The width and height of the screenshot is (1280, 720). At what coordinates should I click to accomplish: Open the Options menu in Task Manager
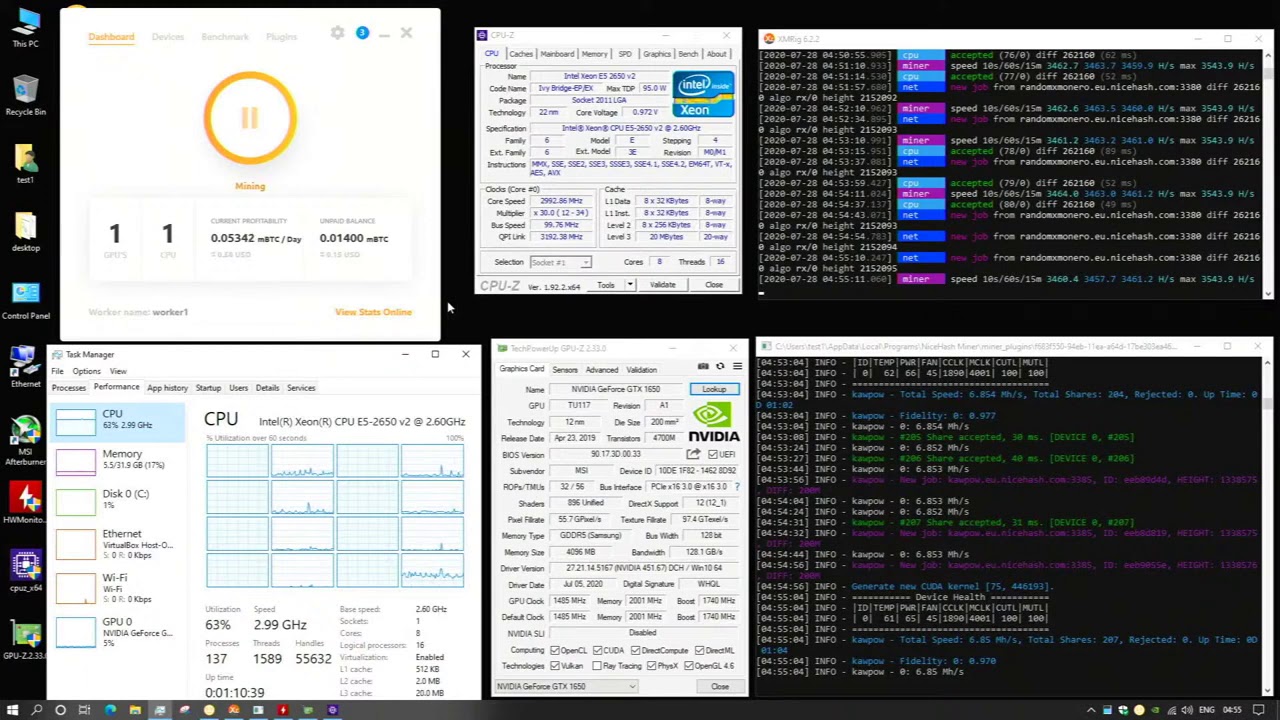[x=86, y=371]
